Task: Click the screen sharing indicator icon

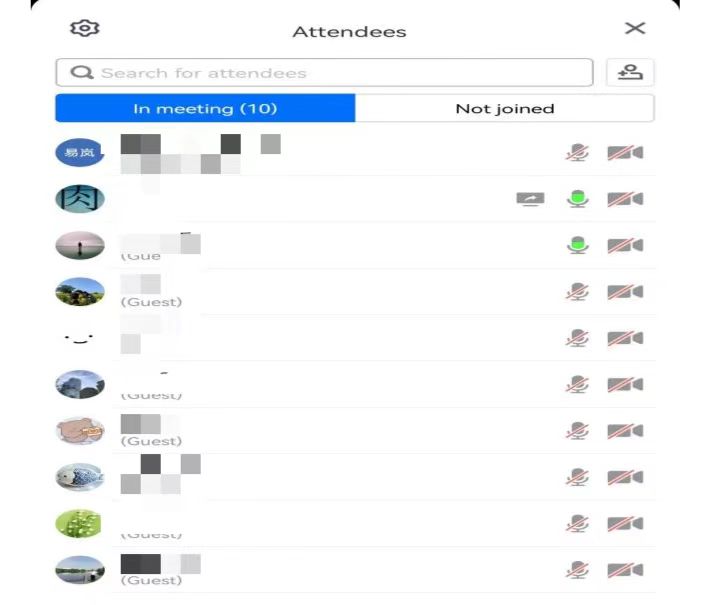Action: click(x=530, y=199)
